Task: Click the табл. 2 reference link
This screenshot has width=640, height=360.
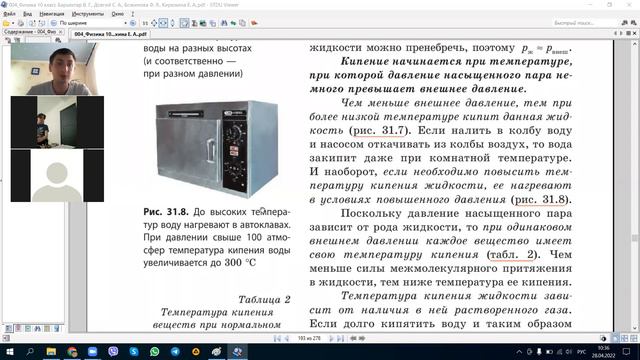Action: pyautogui.click(x=512, y=255)
